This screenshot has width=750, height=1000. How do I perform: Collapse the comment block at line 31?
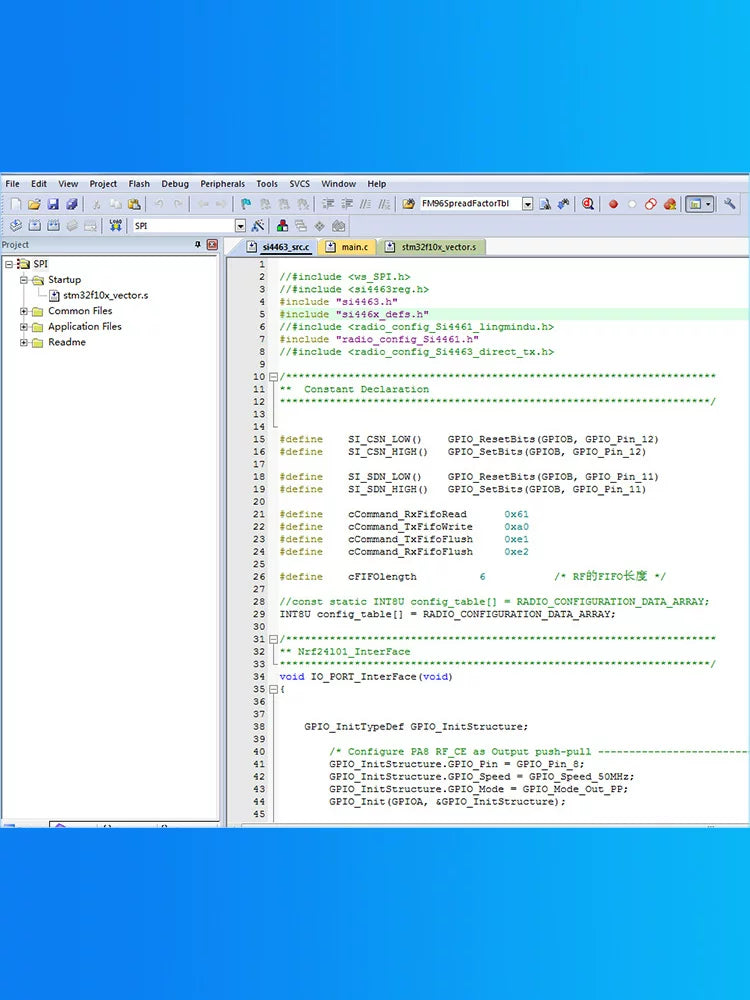(x=274, y=639)
